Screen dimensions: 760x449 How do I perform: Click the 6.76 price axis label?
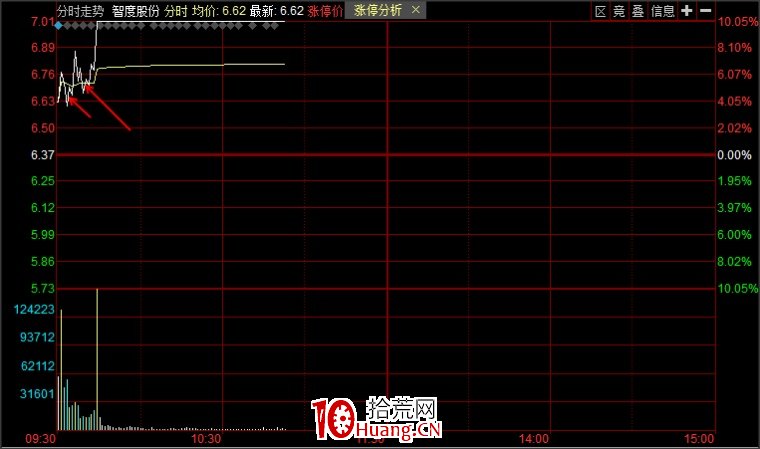43,74
